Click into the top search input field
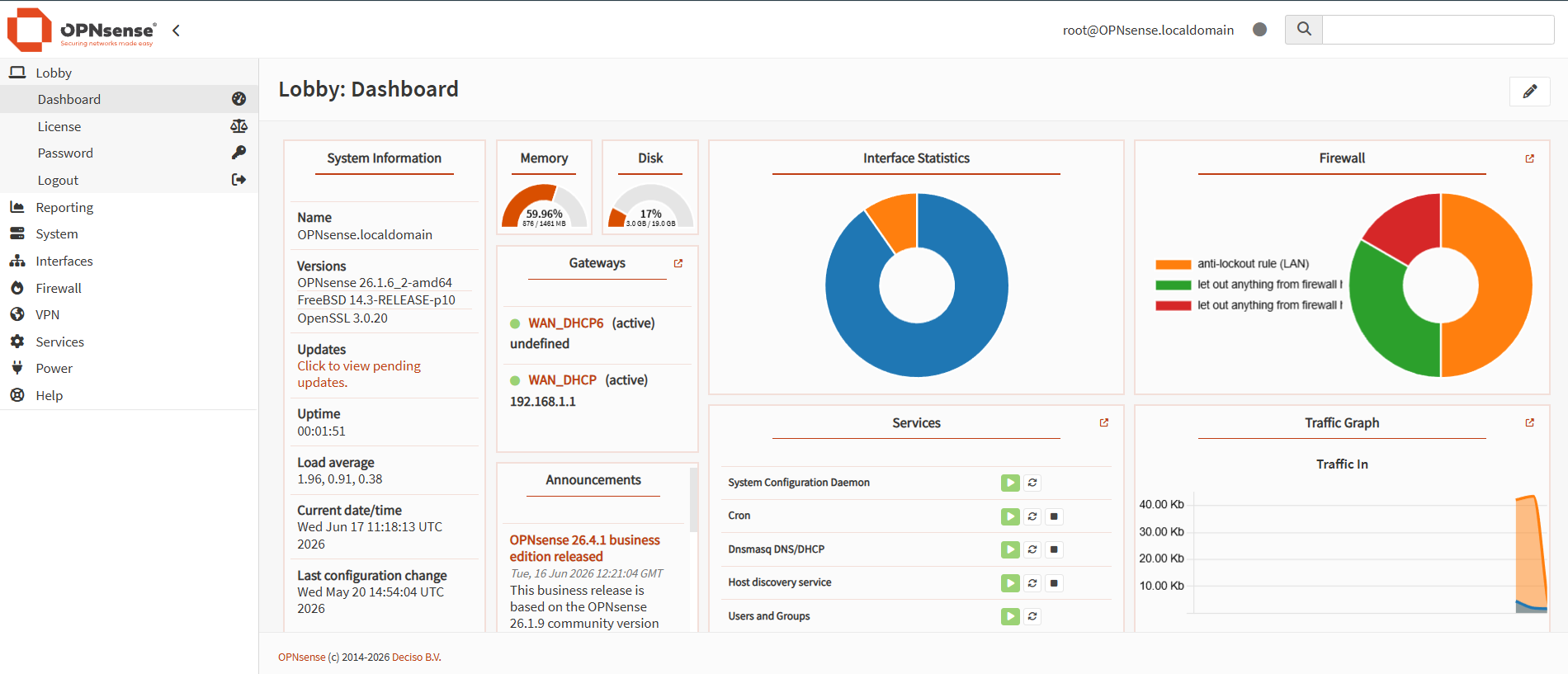The image size is (1568, 674). [1438, 30]
